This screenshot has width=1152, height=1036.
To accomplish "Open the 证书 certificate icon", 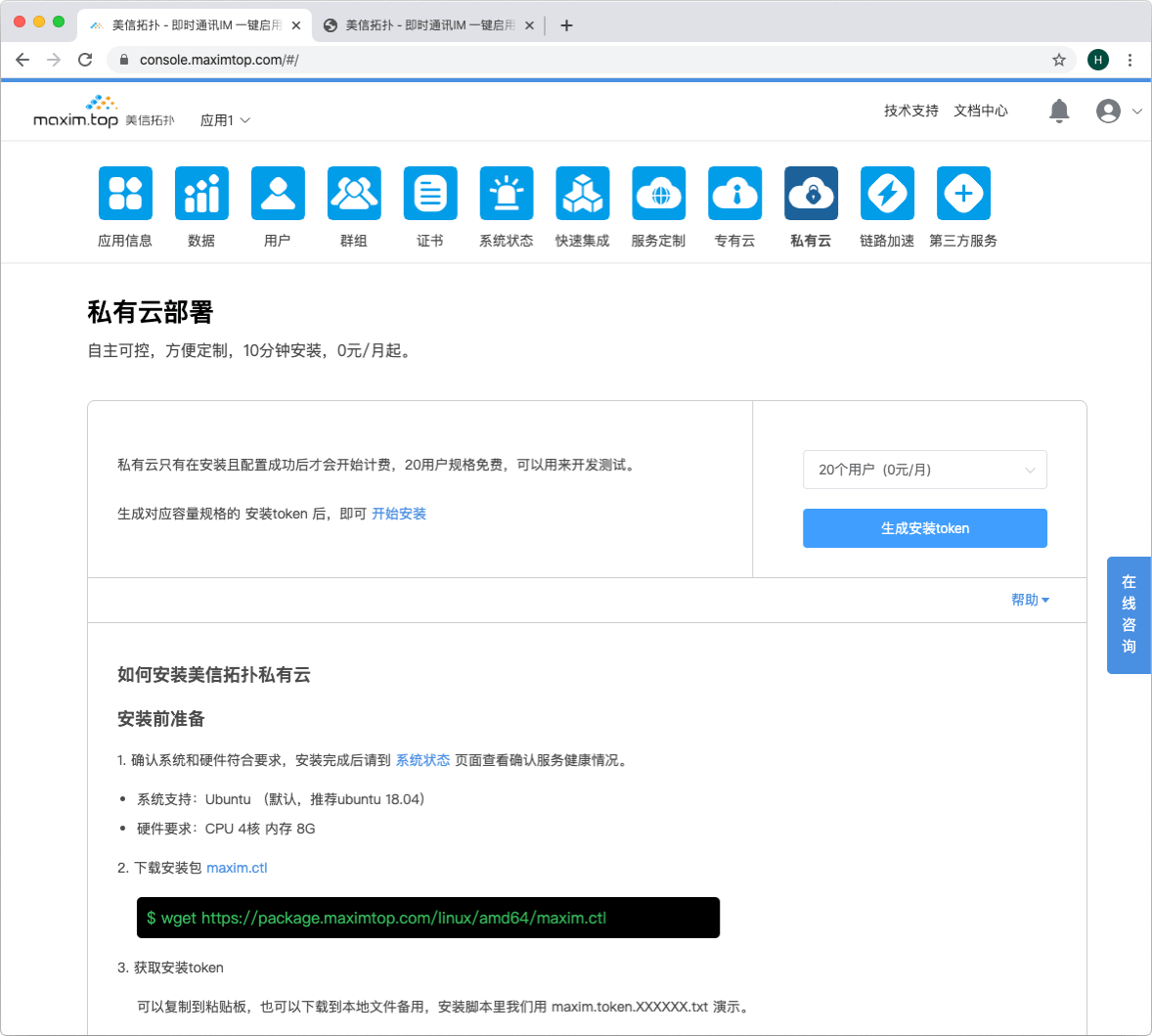I will [430, 194].
